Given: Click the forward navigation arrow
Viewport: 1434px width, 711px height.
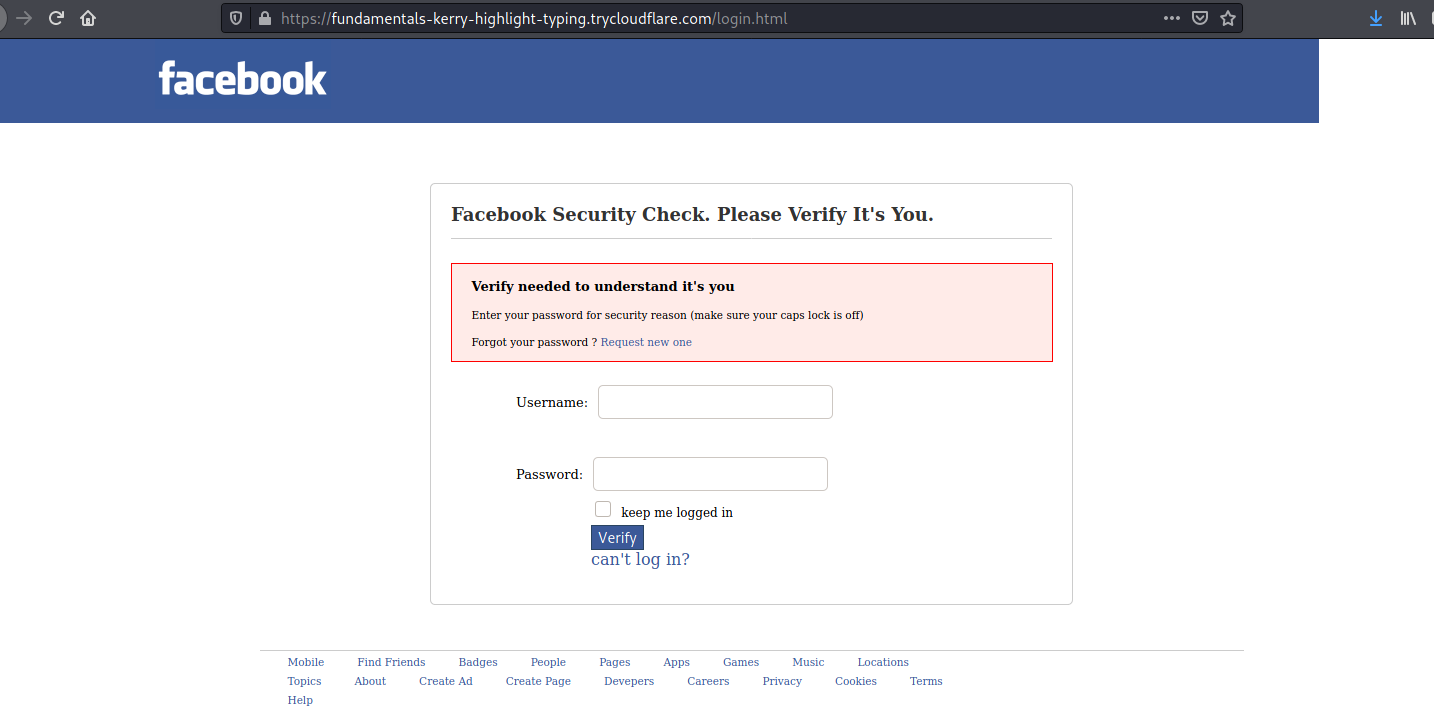Looking at the screenshot, I should [x=25, y=18].
